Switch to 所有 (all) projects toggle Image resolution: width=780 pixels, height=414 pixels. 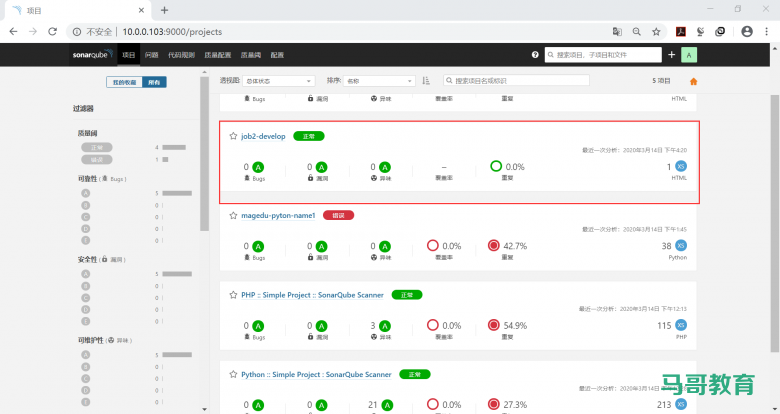[154, 82]
